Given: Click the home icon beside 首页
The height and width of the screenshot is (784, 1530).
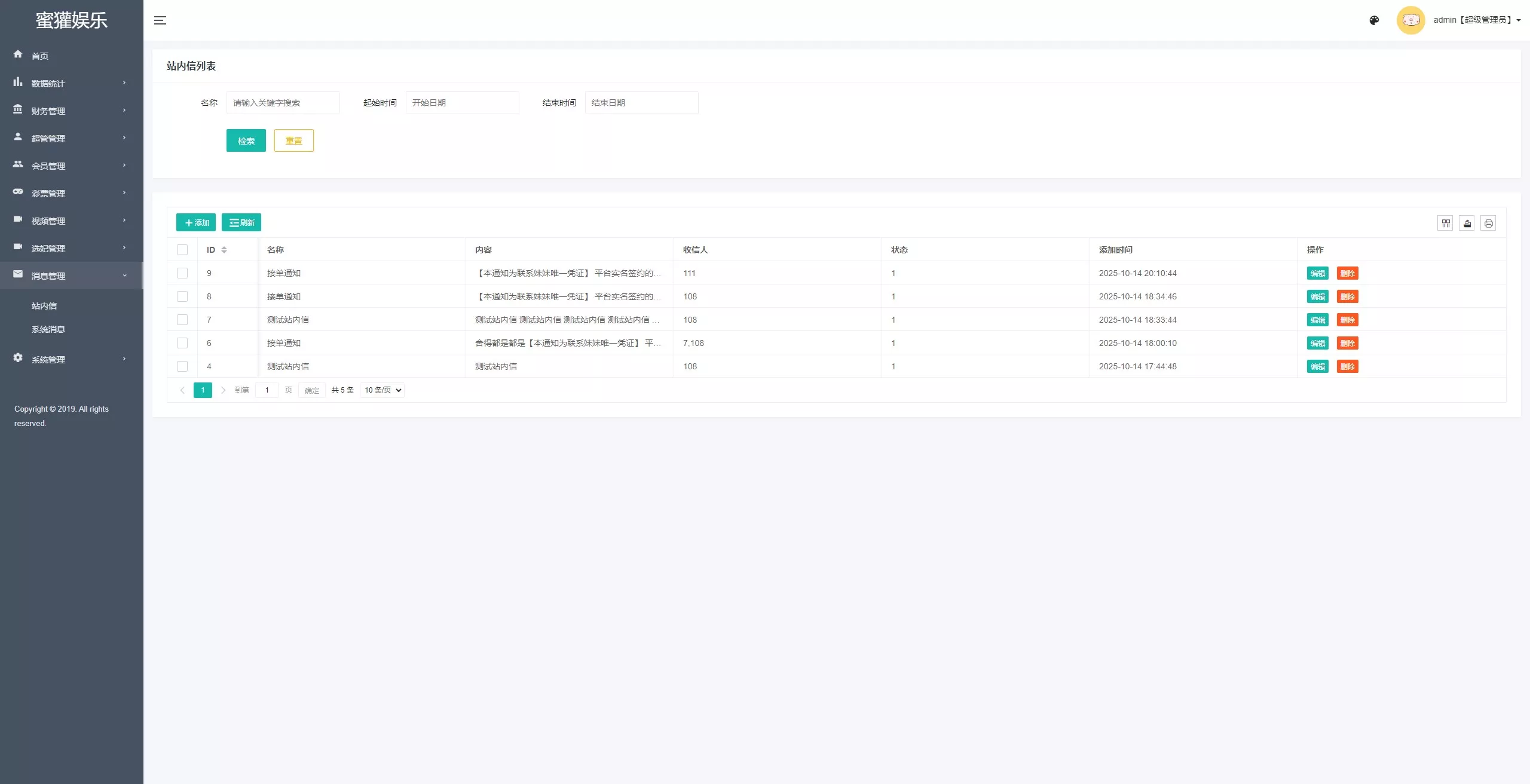Looking at the screenshot, I should coord(18,54).
